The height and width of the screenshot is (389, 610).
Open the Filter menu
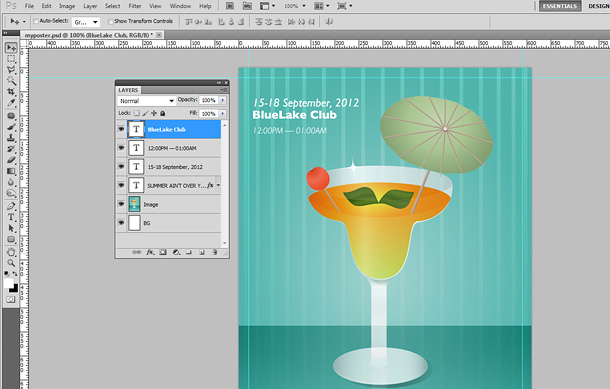click(x=135, y=6)
